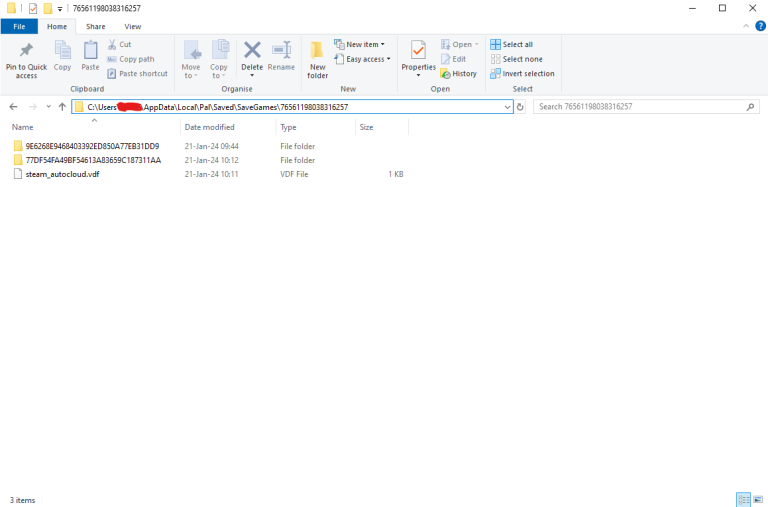Refresh the current folder view
Screen dimensions: 768x507
click(x=520, y=107)
